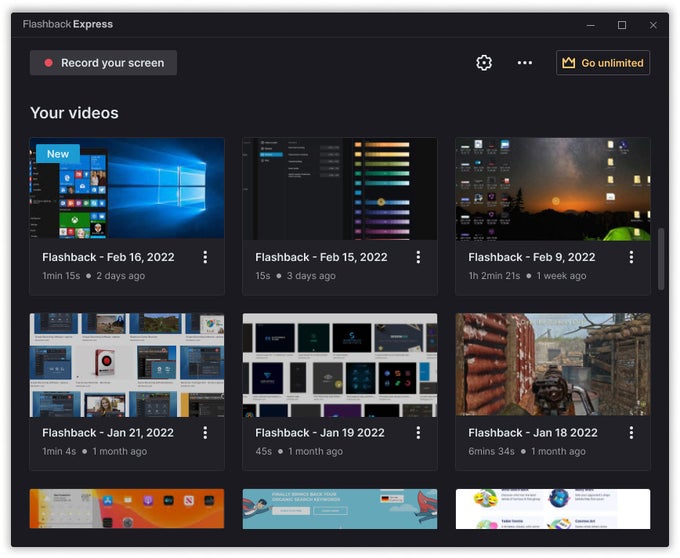
Task: Open the Jan 21, 2022 video thumbnail
Action: pos(127,365)
